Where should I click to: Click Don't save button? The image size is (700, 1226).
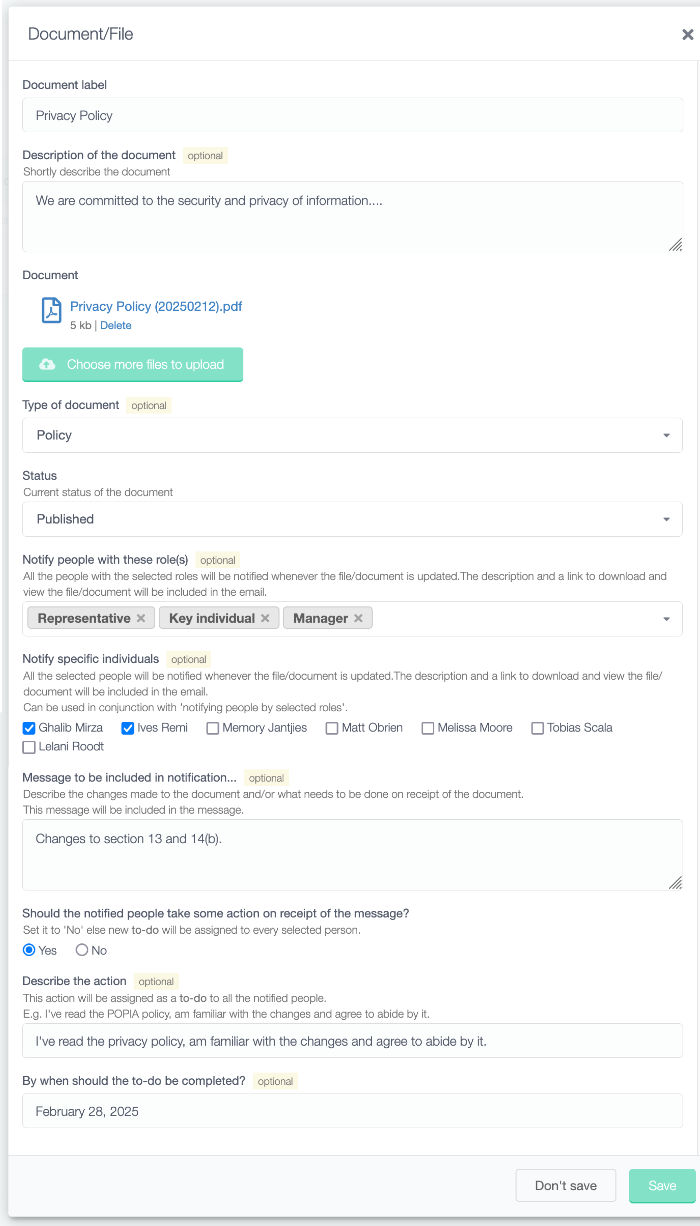click(x=566, y=1186)
